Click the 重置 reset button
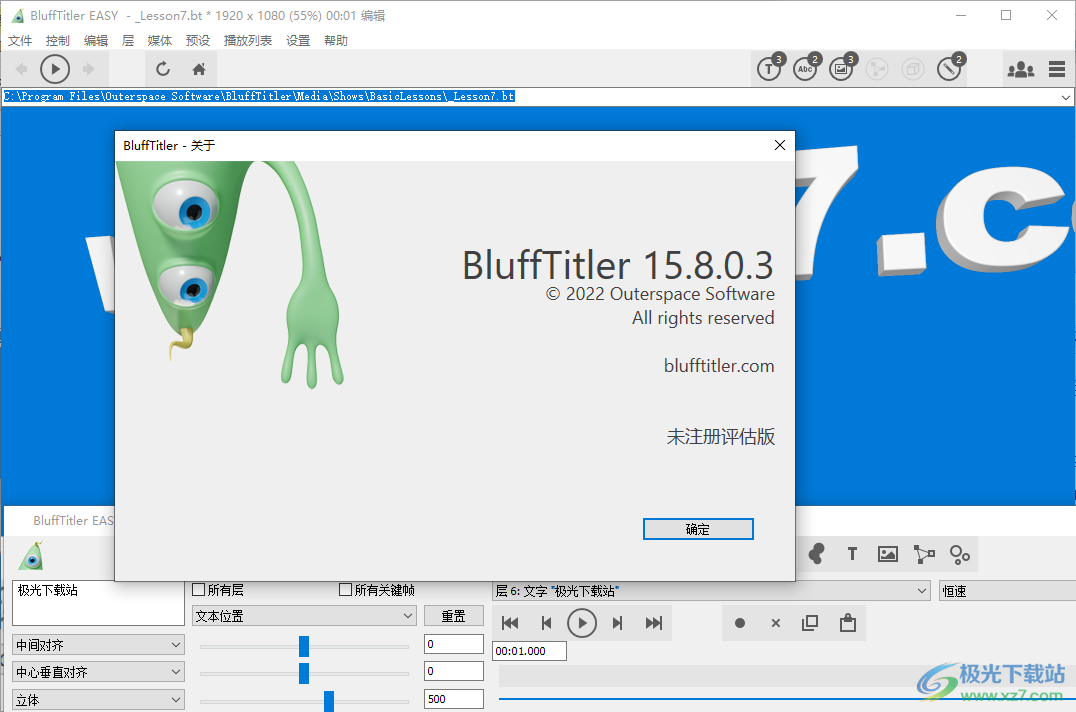This screenshot has width=1076, height=712. [x=454, y=616]
